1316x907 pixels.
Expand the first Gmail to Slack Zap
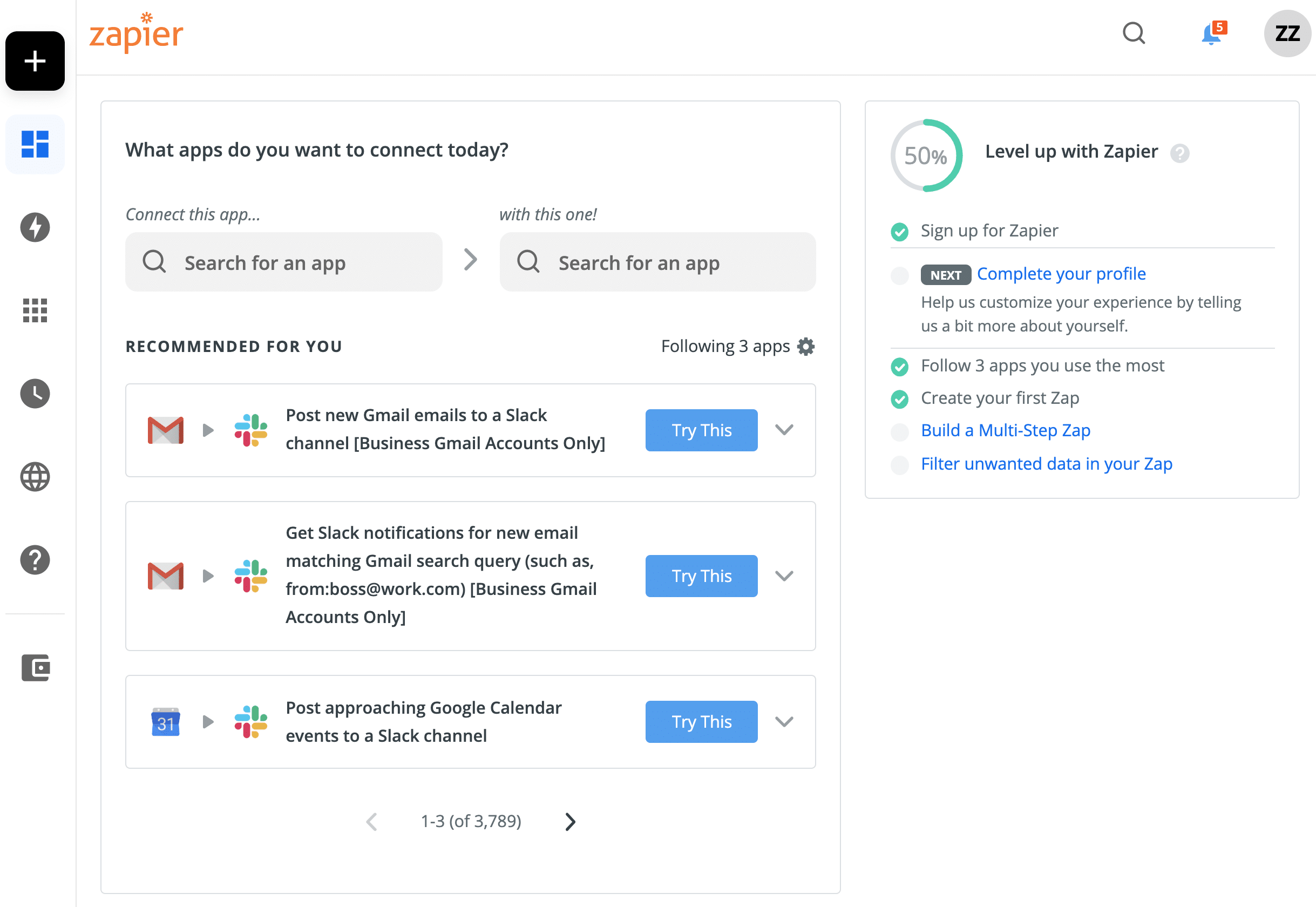785,430
